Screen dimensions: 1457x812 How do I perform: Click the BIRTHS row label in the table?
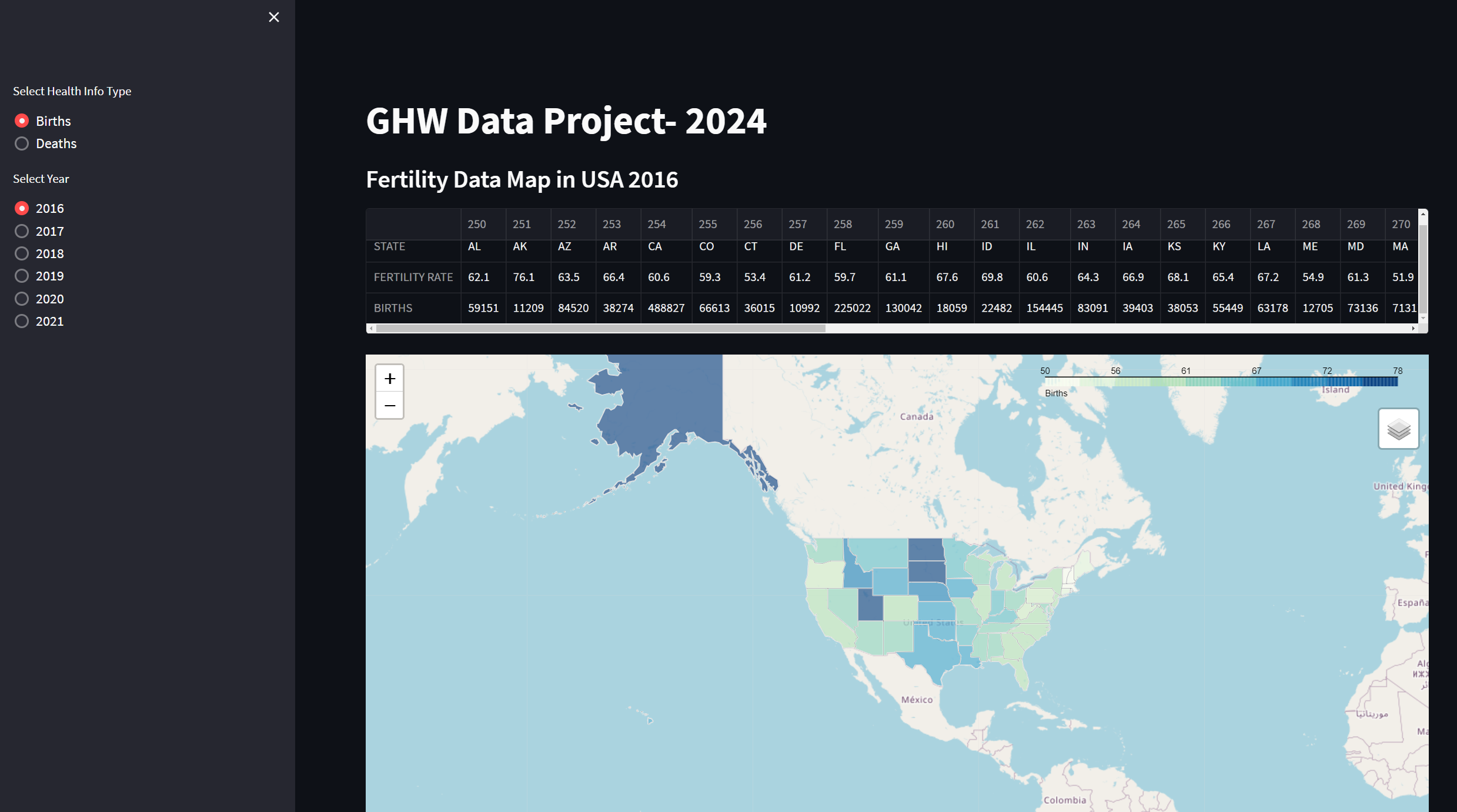(392, 308)
